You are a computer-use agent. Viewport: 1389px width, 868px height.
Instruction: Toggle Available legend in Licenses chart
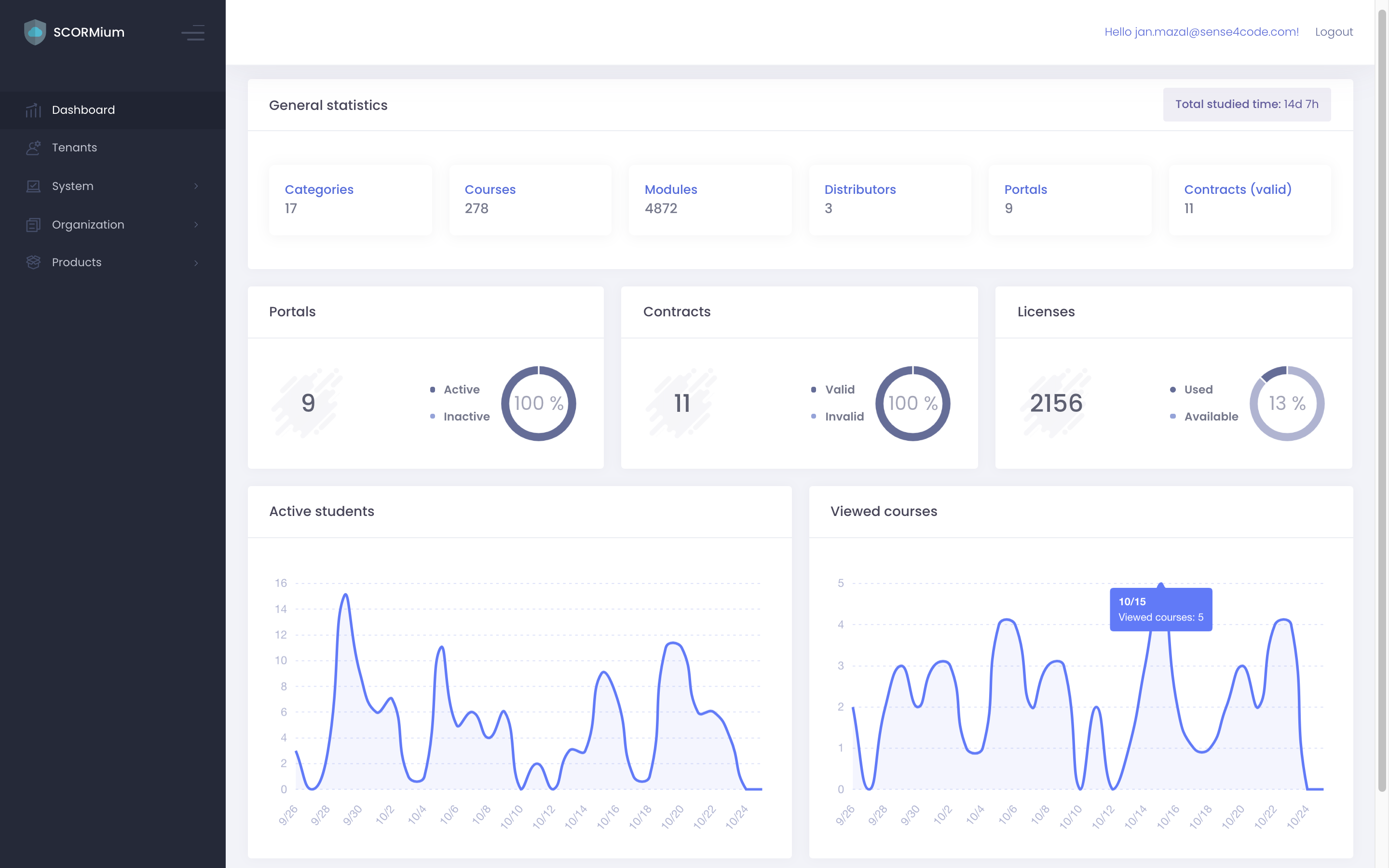[1211, 417]
